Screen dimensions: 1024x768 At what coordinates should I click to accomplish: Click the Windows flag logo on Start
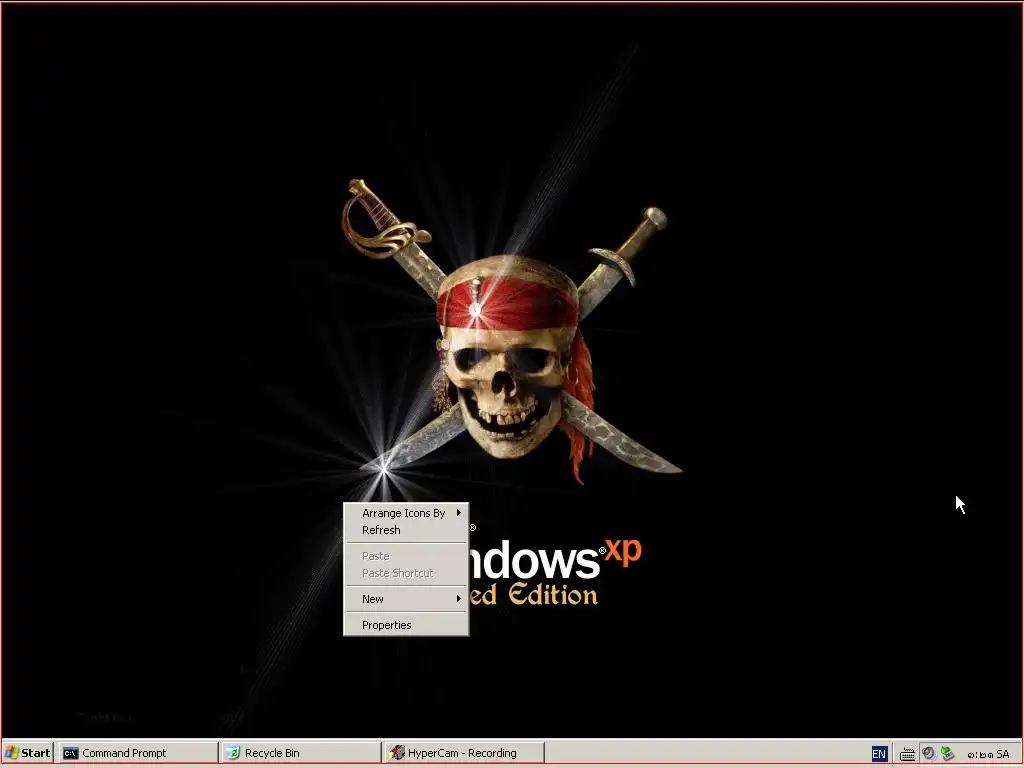12,753
